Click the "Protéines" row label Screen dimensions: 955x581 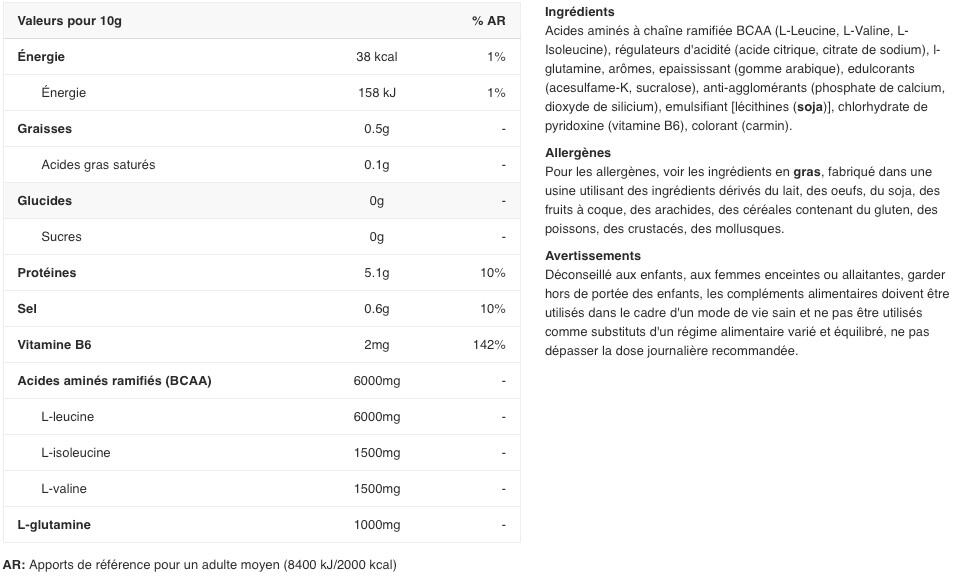coord(47,273)
